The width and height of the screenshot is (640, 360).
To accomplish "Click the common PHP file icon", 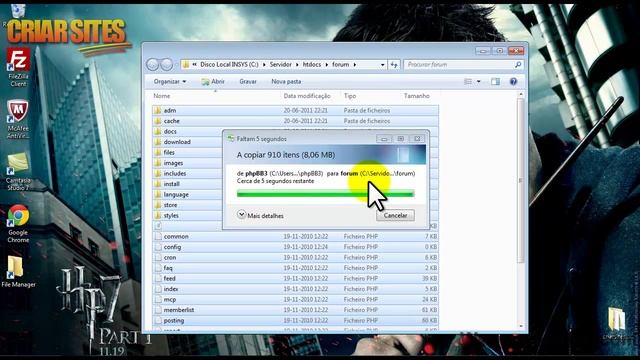I will pyautogui.click(x=158, y=236).
